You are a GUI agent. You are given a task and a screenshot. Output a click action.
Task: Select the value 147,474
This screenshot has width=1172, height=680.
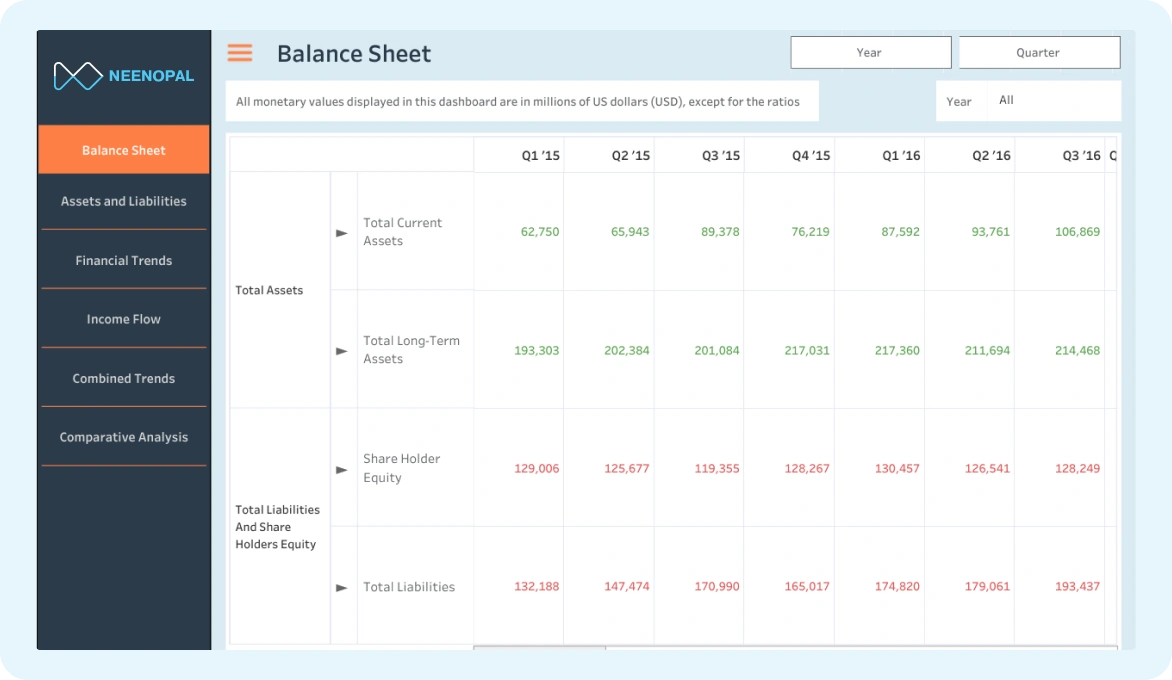[626, 587]
